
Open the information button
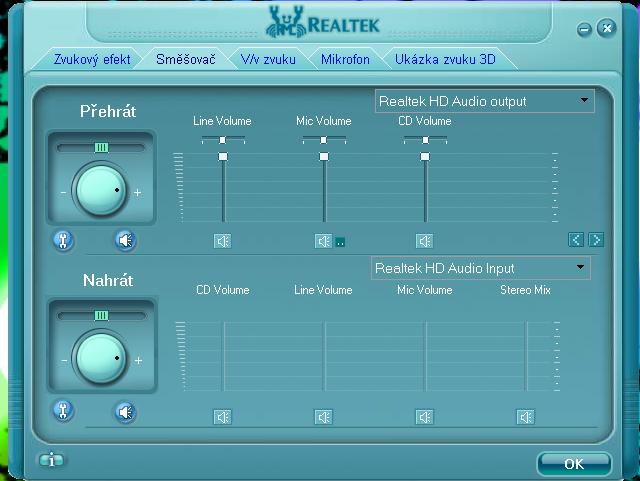pos(51,461)
